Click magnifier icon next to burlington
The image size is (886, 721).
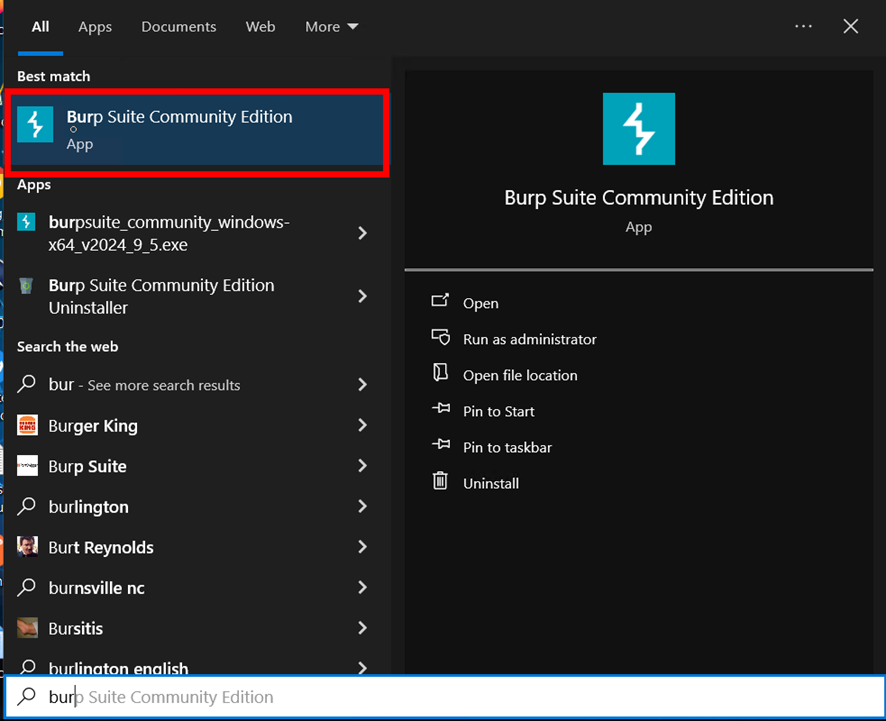click(27, 506)
